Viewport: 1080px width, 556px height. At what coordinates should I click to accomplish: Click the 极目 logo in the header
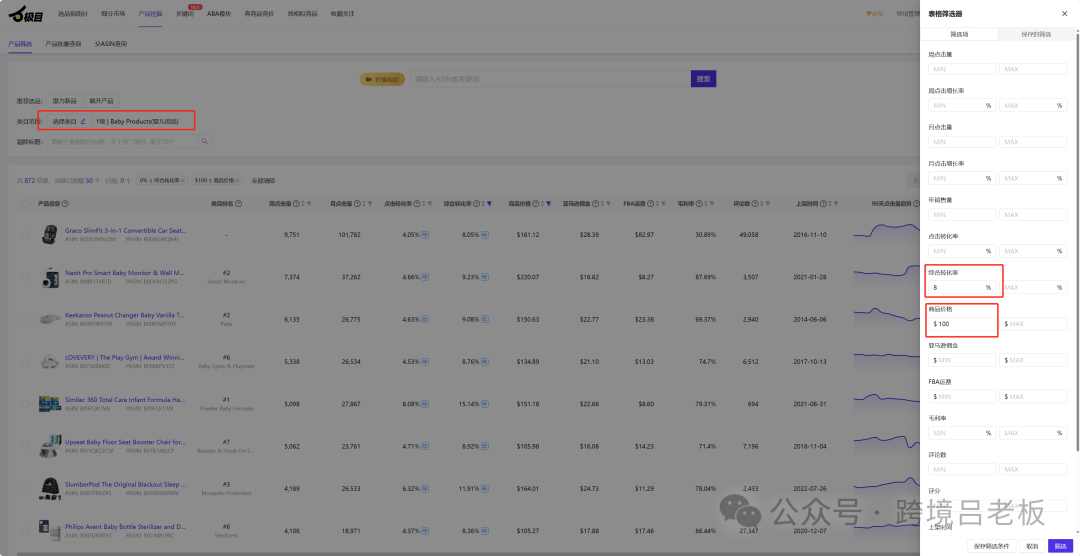point(25,13)
